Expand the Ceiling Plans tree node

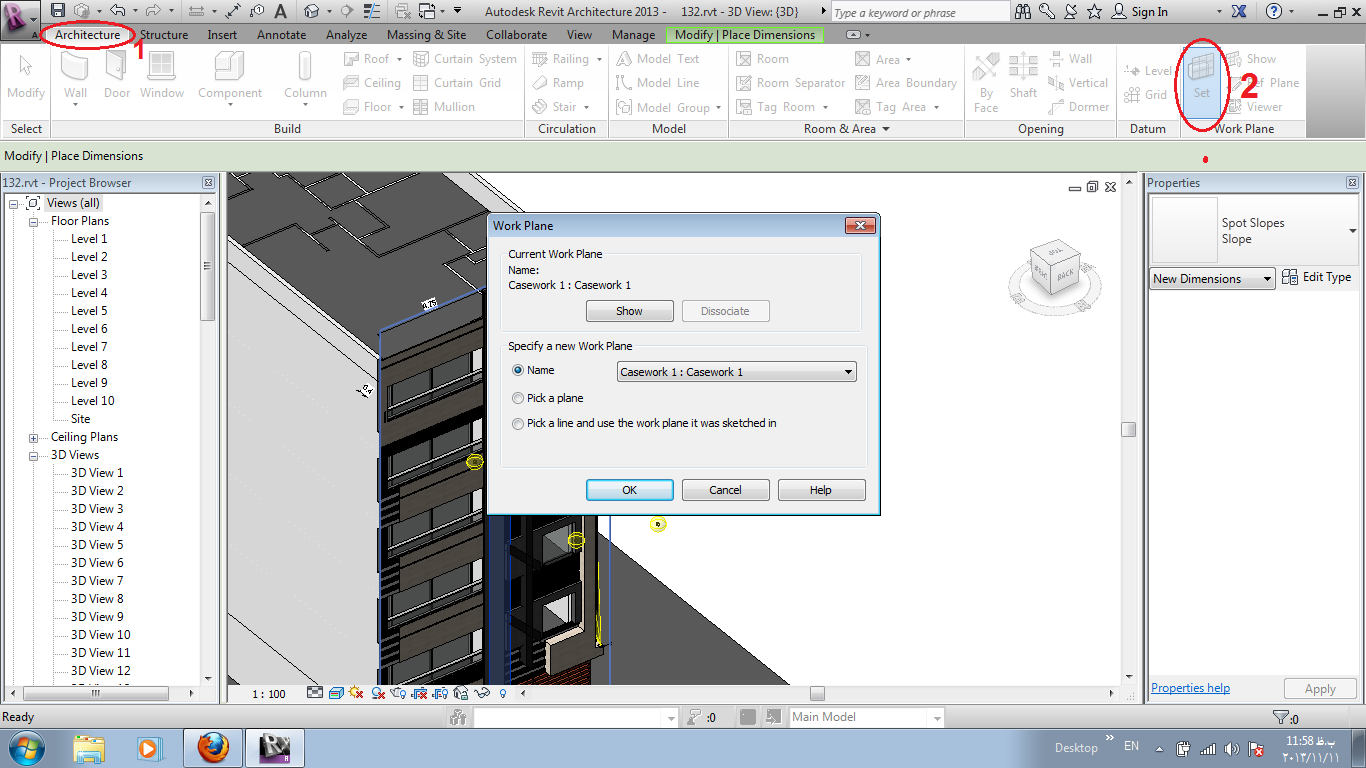pyautogui.click(x=33, y=438)
